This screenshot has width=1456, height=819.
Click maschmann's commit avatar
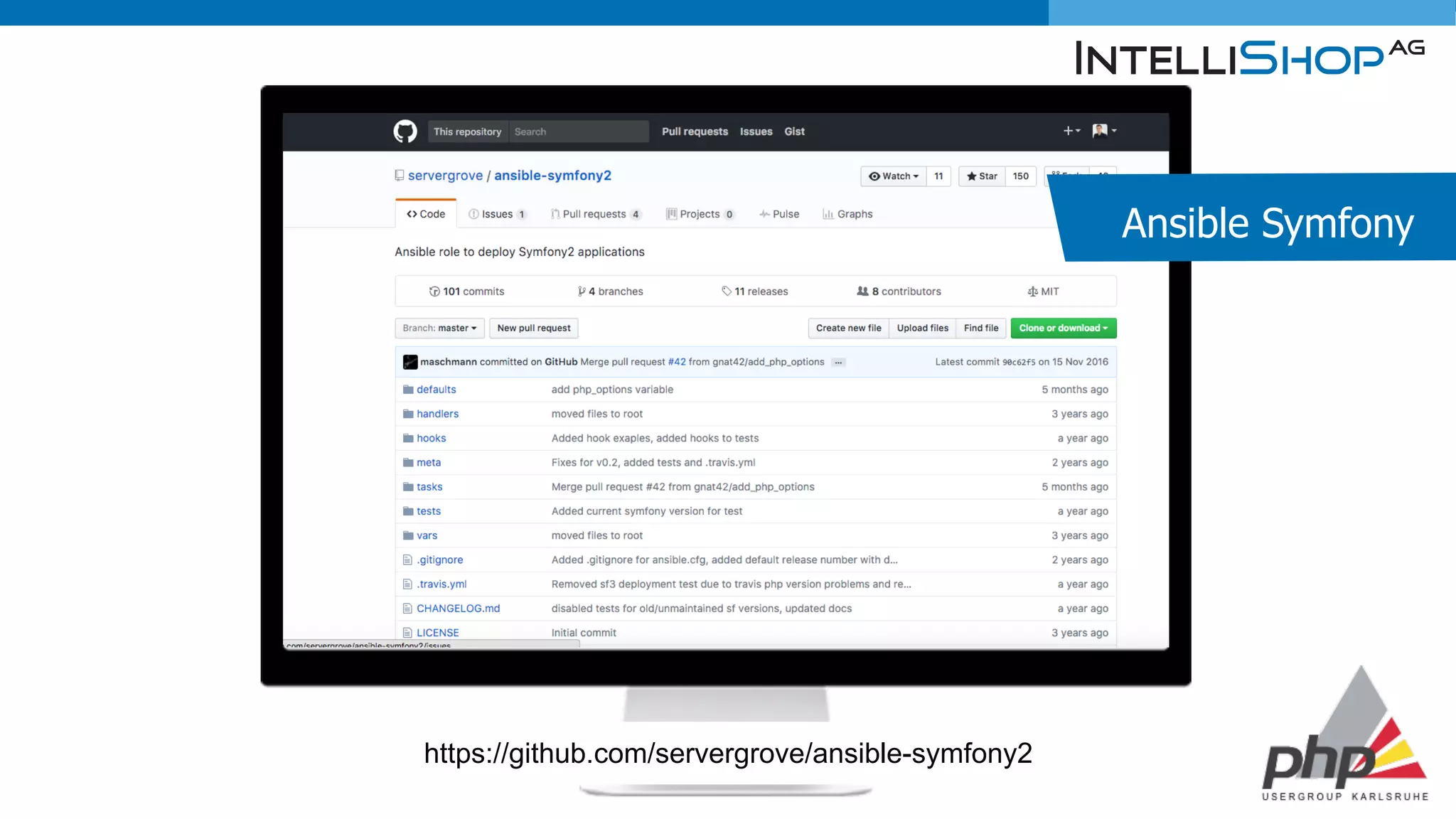click(410, 362)
